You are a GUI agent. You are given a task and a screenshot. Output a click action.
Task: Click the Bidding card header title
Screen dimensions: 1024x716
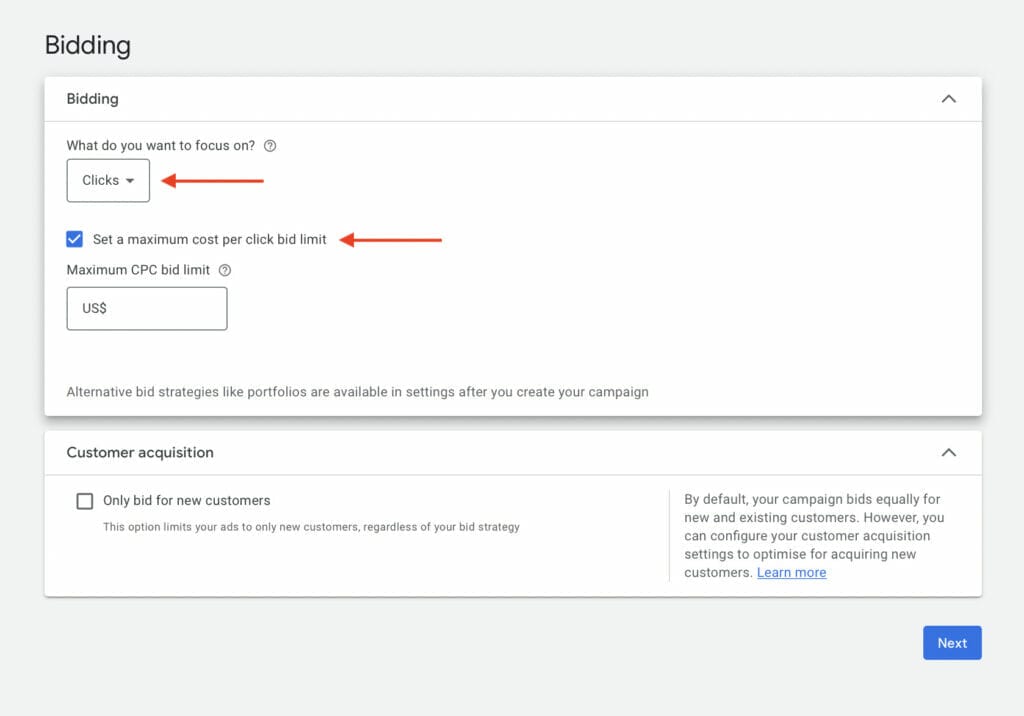tap(93, 99)
